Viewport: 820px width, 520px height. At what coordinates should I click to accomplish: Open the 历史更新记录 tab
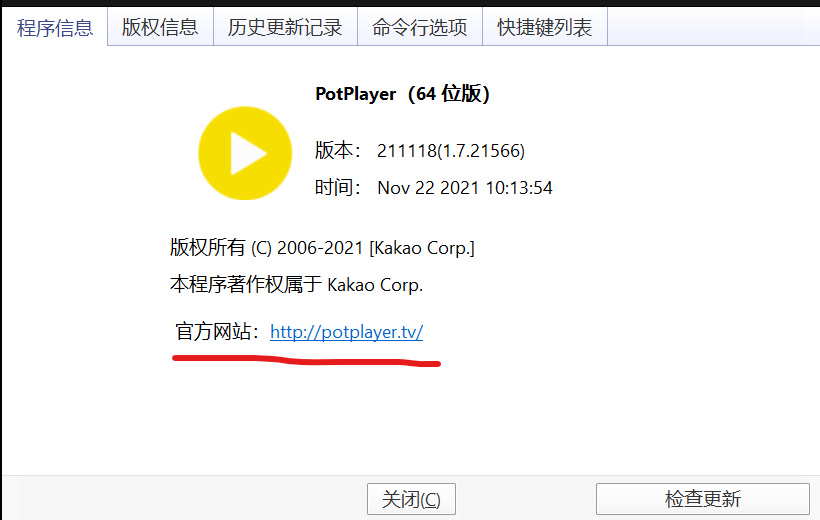[x=285, y=27]
